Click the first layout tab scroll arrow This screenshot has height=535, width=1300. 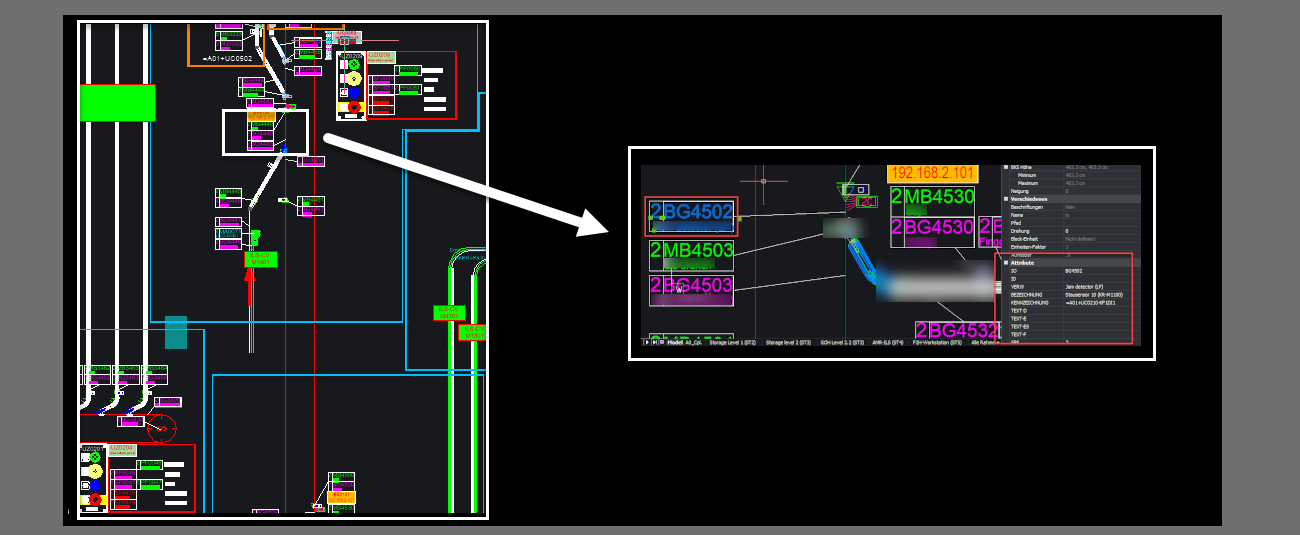[647, 342]
